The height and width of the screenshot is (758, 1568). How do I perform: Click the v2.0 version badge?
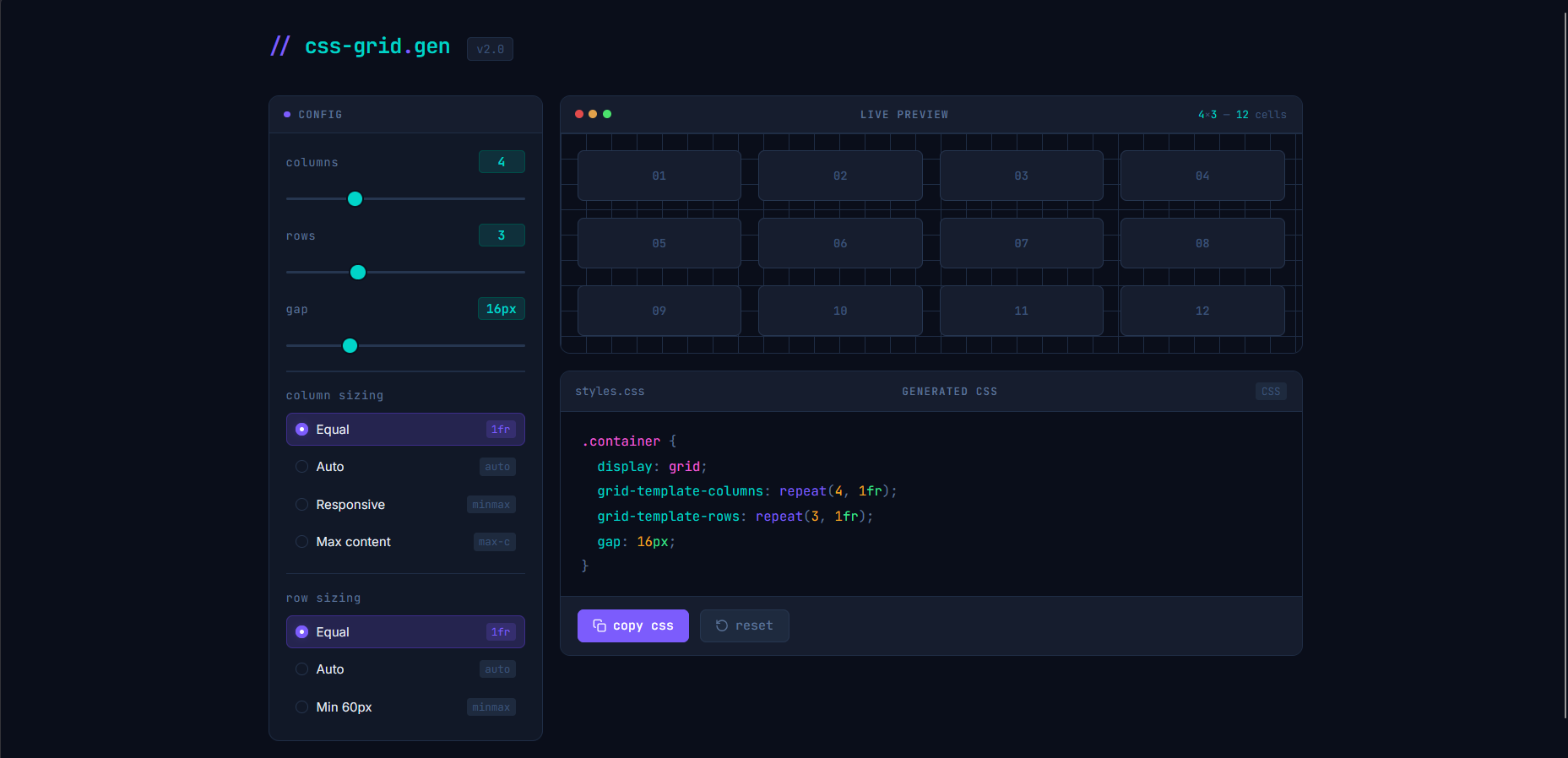(x=490, y=49)
